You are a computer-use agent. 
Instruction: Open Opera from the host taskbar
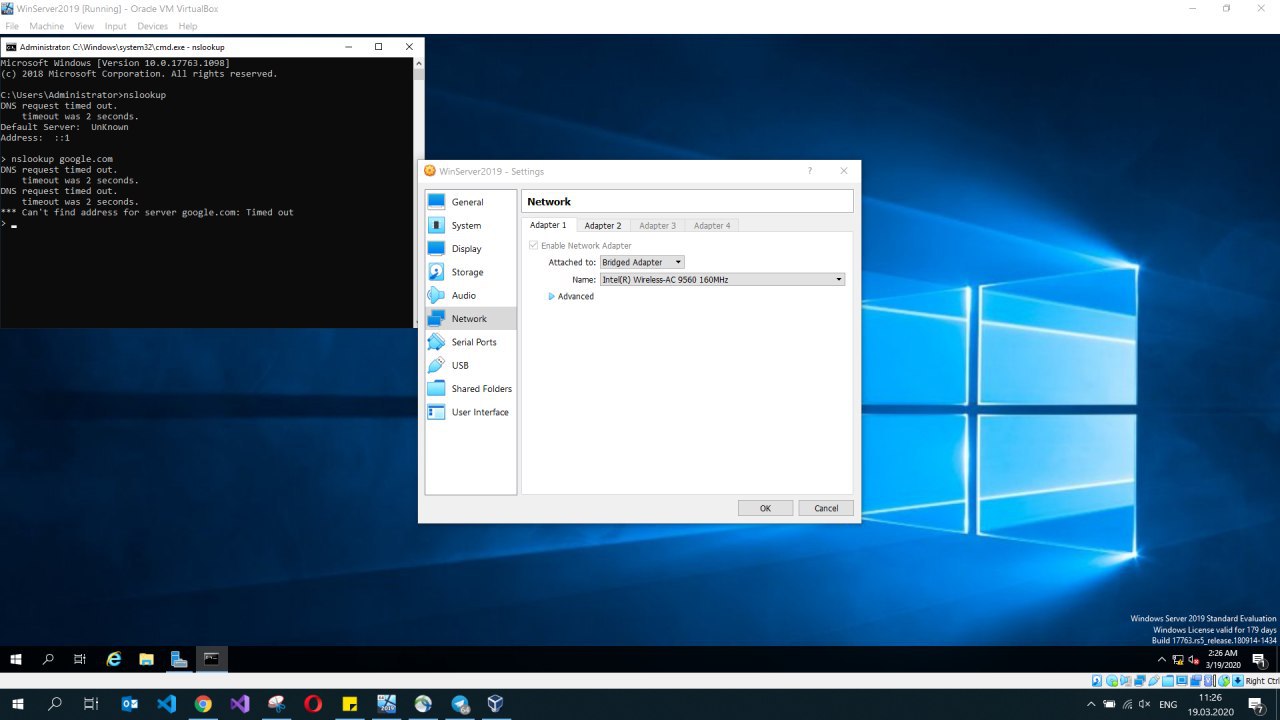313,704
